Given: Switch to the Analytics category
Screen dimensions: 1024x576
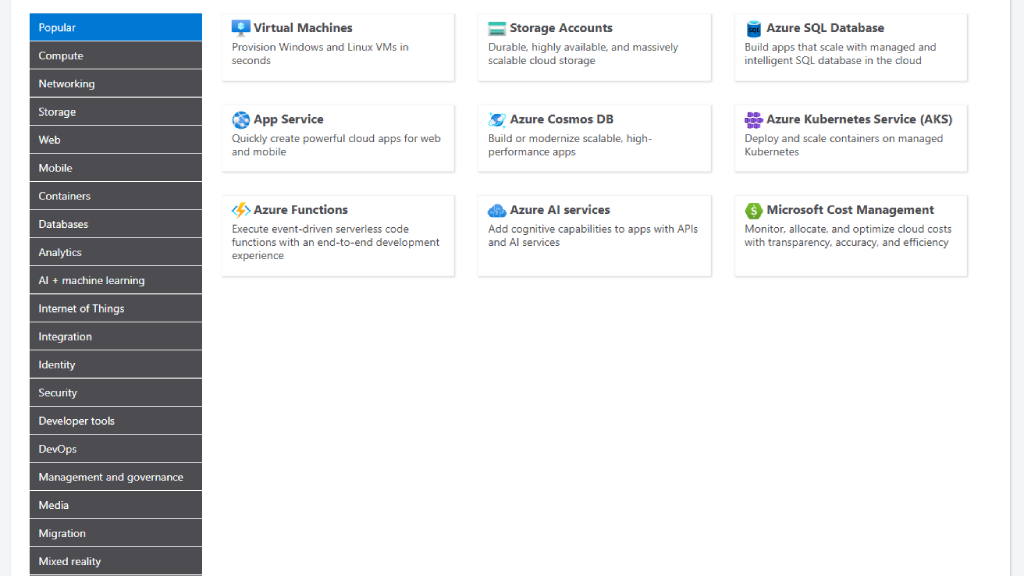Looking at the screenshot, I should pyautogui.click(x=116, y=252).
